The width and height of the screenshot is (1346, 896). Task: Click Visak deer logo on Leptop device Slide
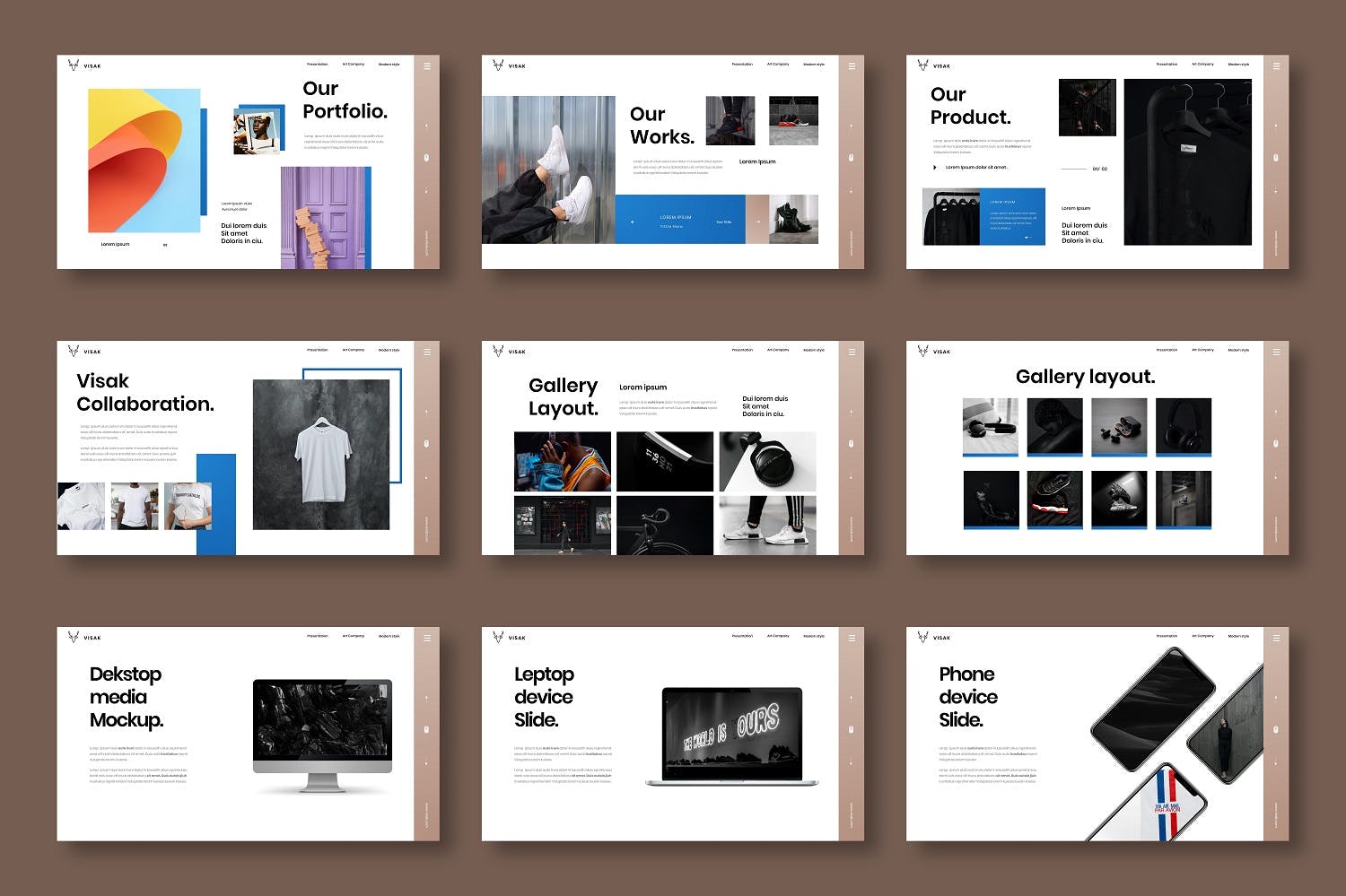point(498,637)
